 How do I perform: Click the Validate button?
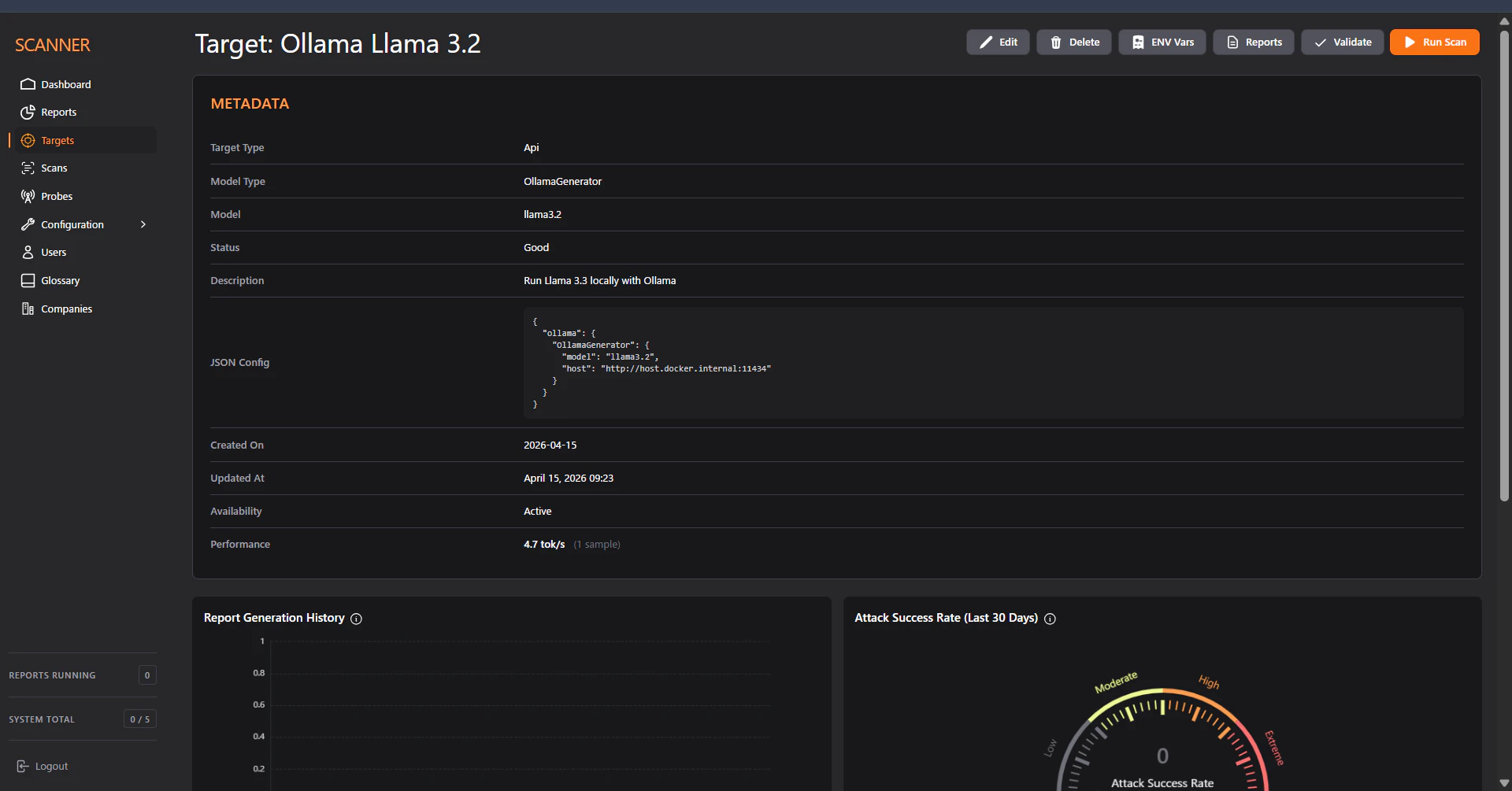click(1343, 43)
